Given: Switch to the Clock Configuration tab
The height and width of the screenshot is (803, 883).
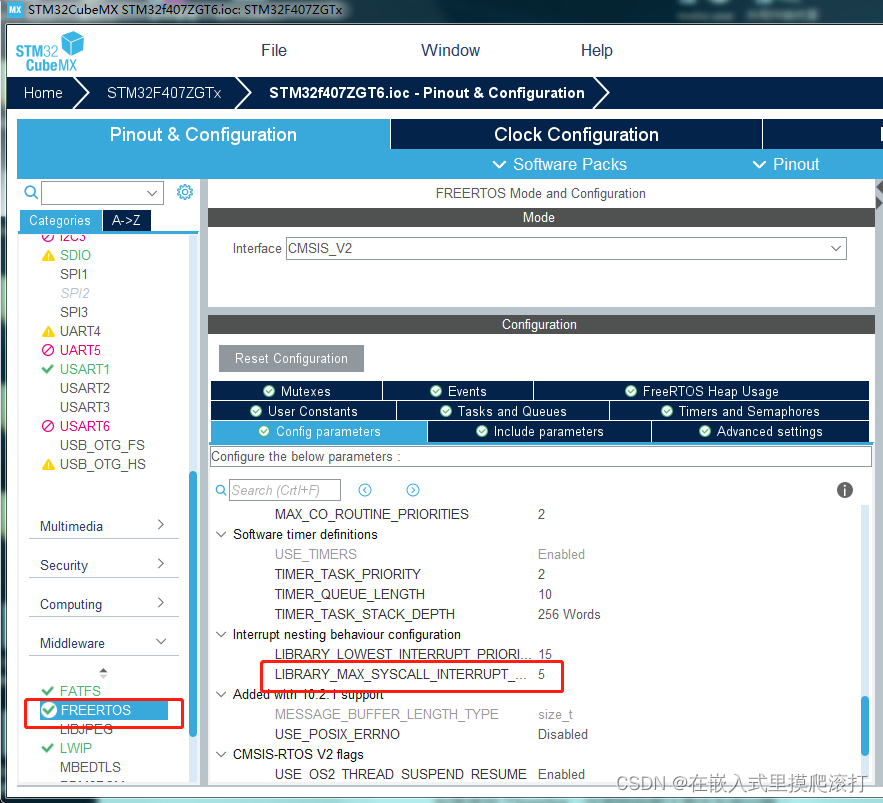Looking at the screenshot, I should pyautogui.click(x=575, y=134).
